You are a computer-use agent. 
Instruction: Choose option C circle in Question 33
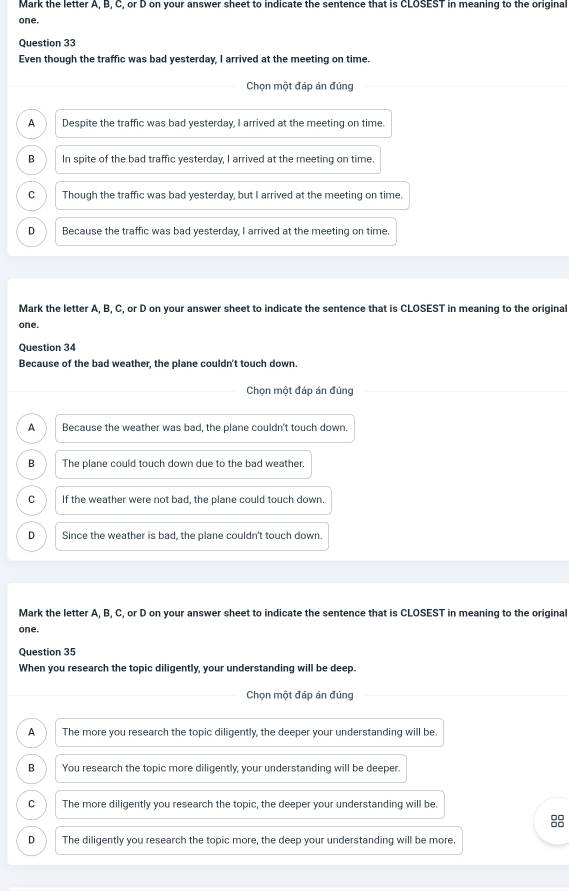pos(31,195)
